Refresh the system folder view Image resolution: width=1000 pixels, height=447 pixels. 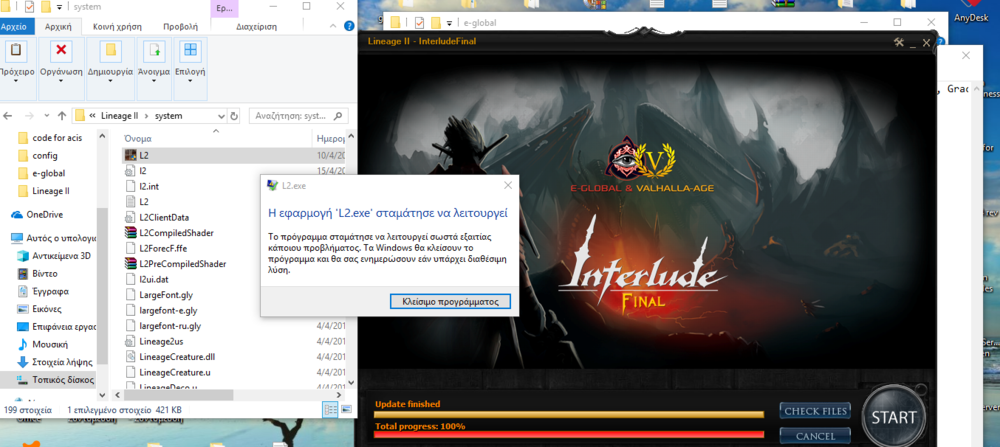click(x=233, y=116)
